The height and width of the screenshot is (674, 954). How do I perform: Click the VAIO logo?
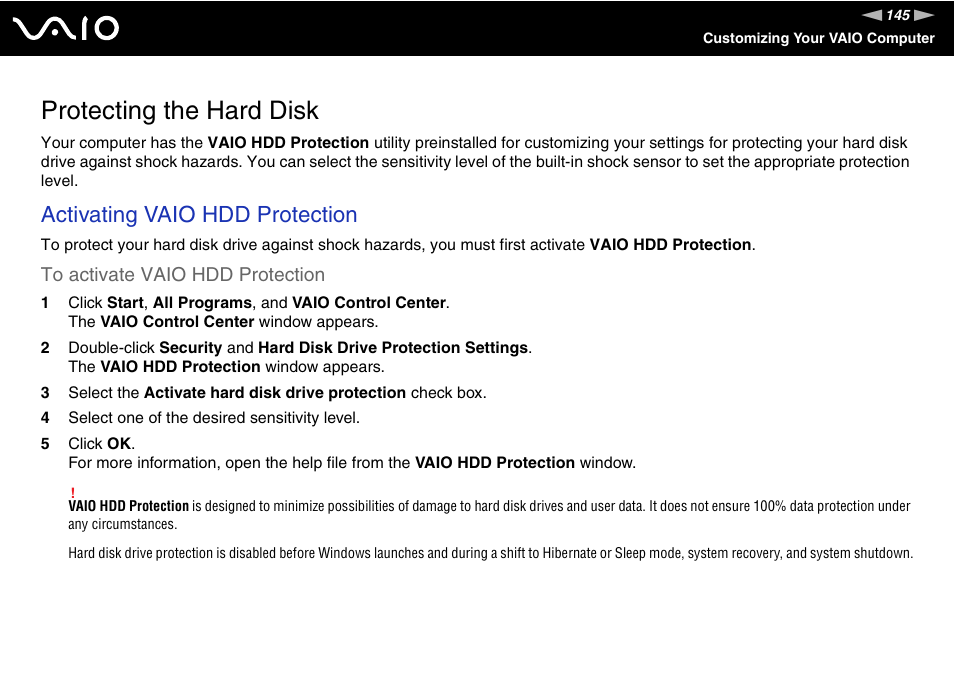(x=66, y=28)
